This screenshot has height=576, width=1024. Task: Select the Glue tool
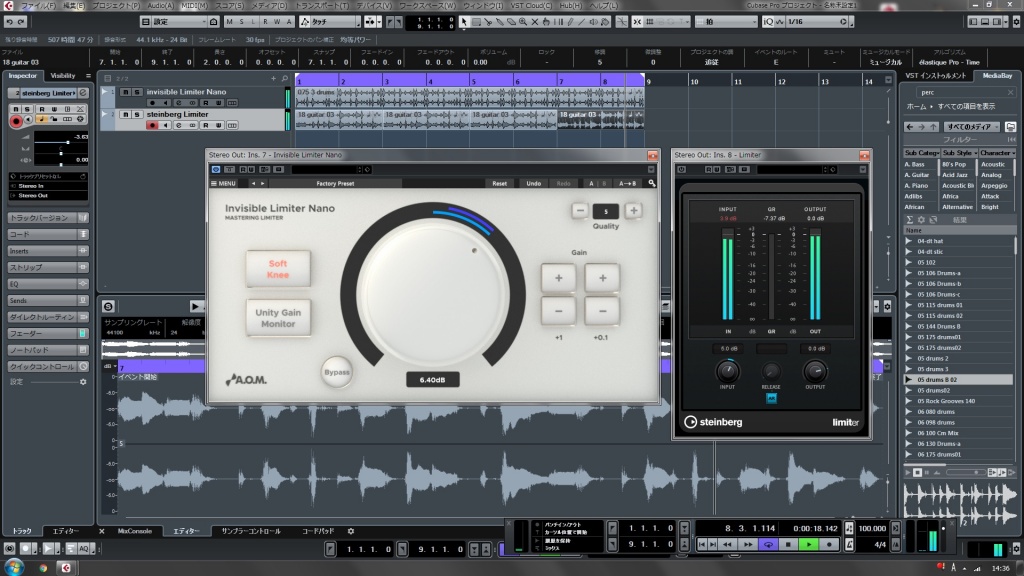coord(500,22)
